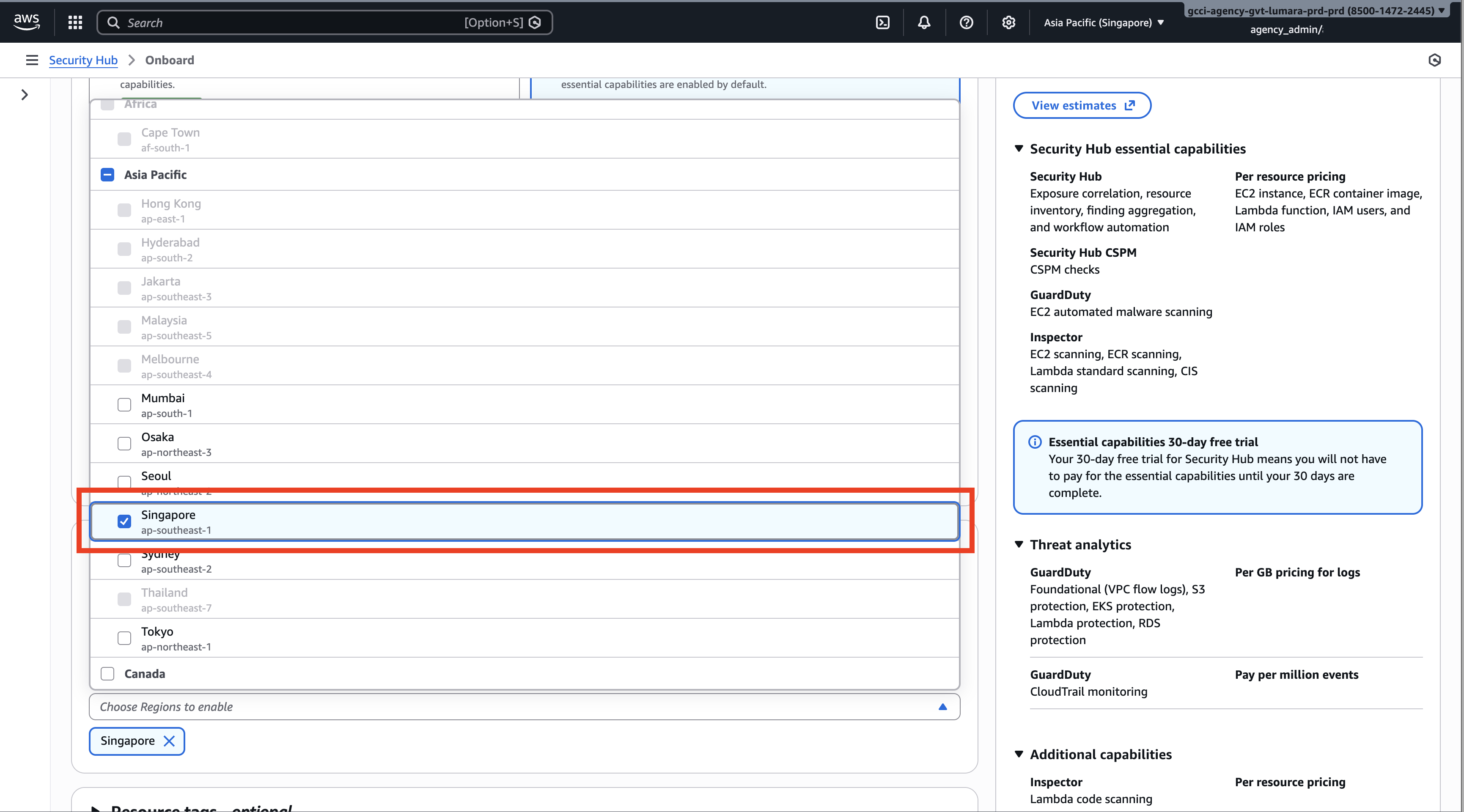Click the Onboard breadcrumb item
1464x812 pixels.
(x=169, y=60)
